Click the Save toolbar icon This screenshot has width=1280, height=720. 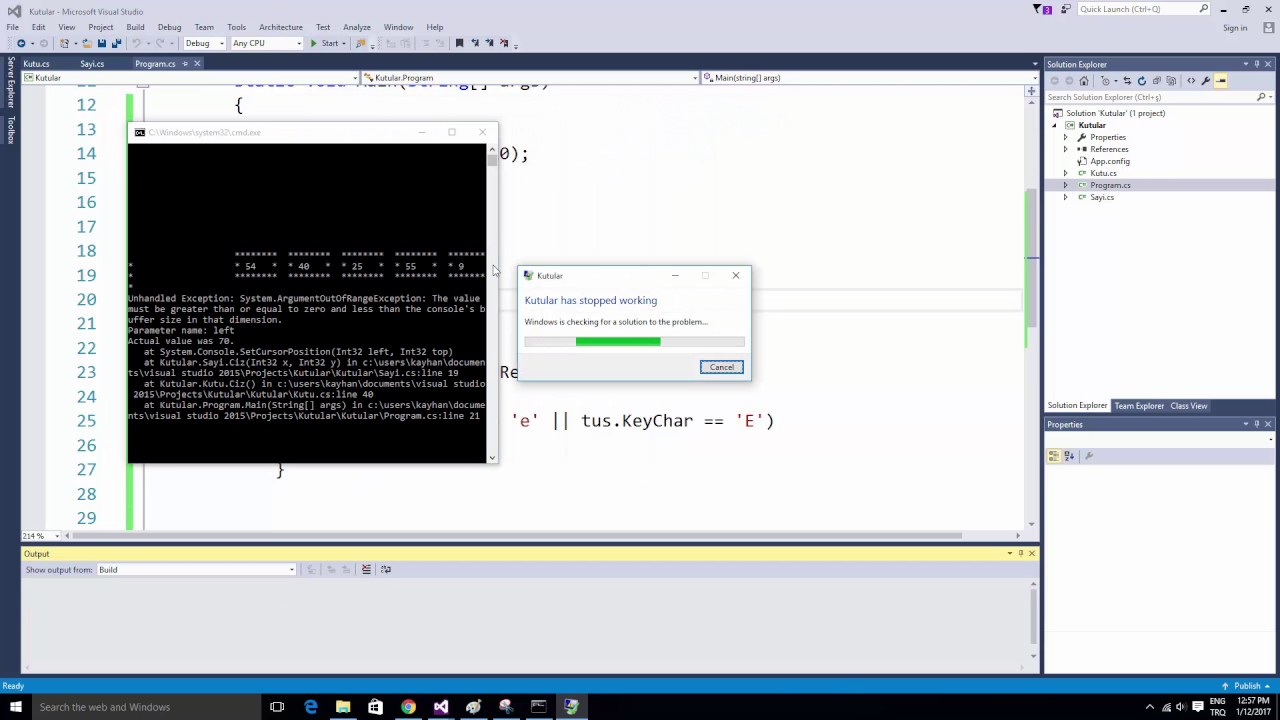pyautogui.click(x=101, y=43)
